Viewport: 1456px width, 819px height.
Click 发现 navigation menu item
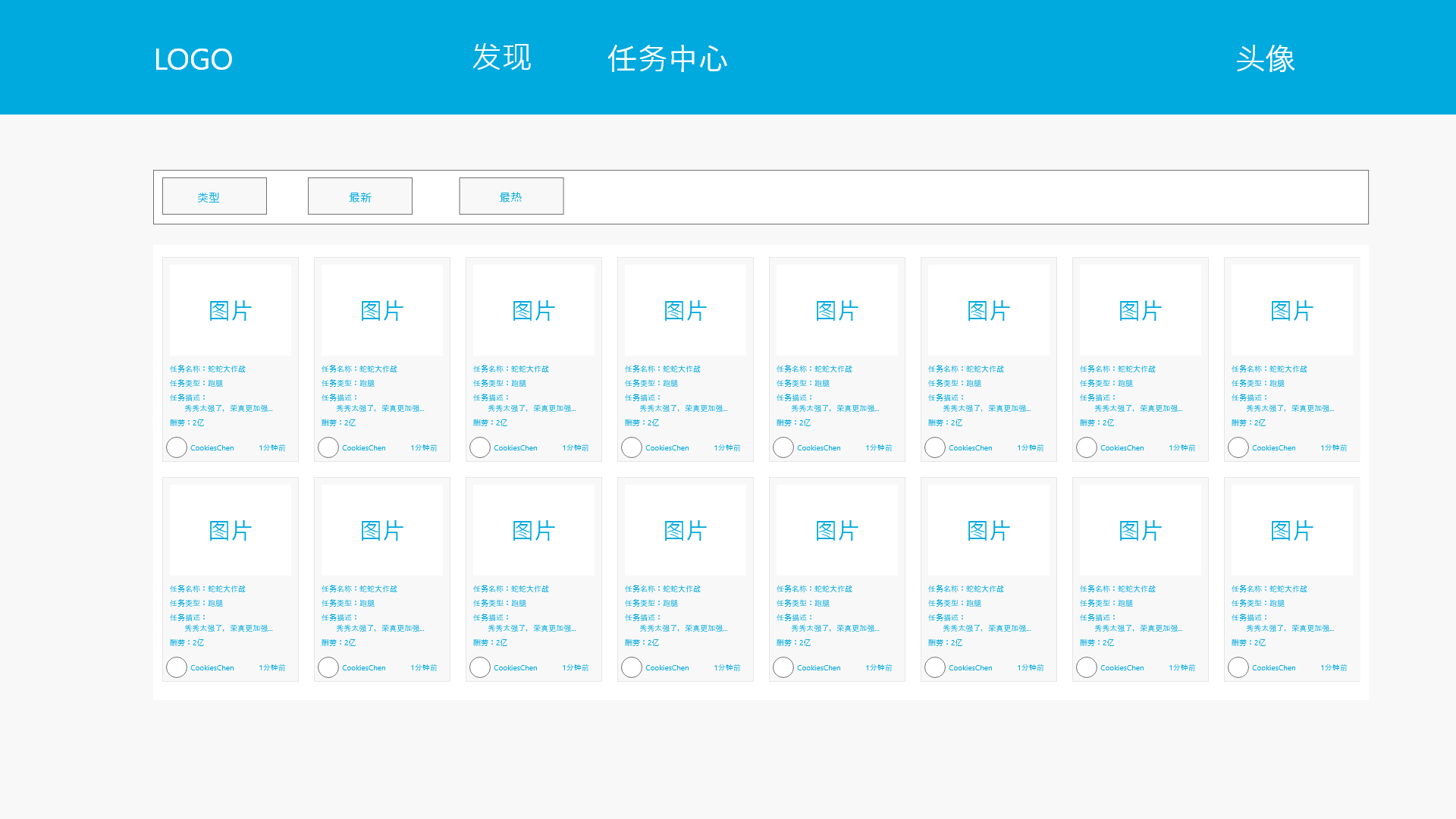coord(501,57)
